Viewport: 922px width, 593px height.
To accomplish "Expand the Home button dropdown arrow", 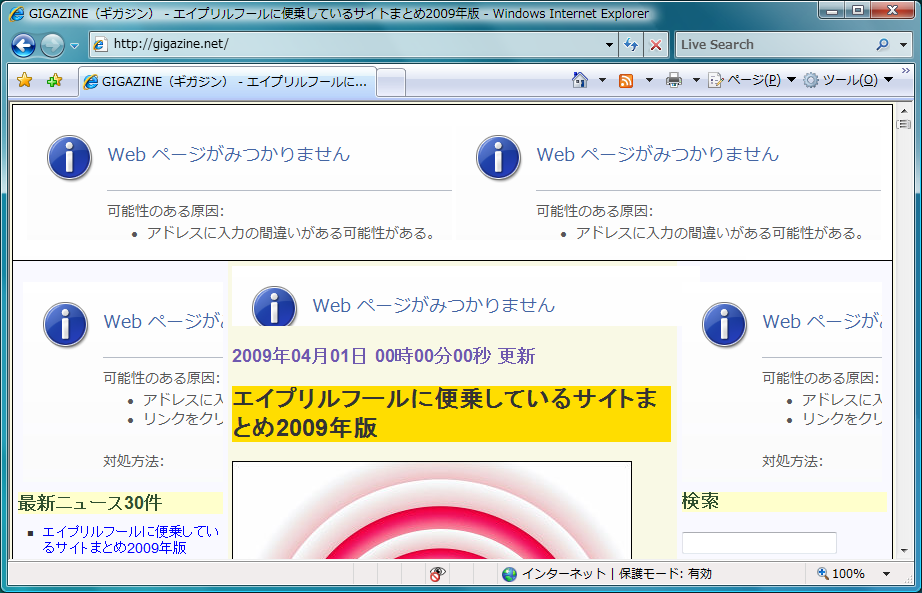I will click(x=602, y=80).
